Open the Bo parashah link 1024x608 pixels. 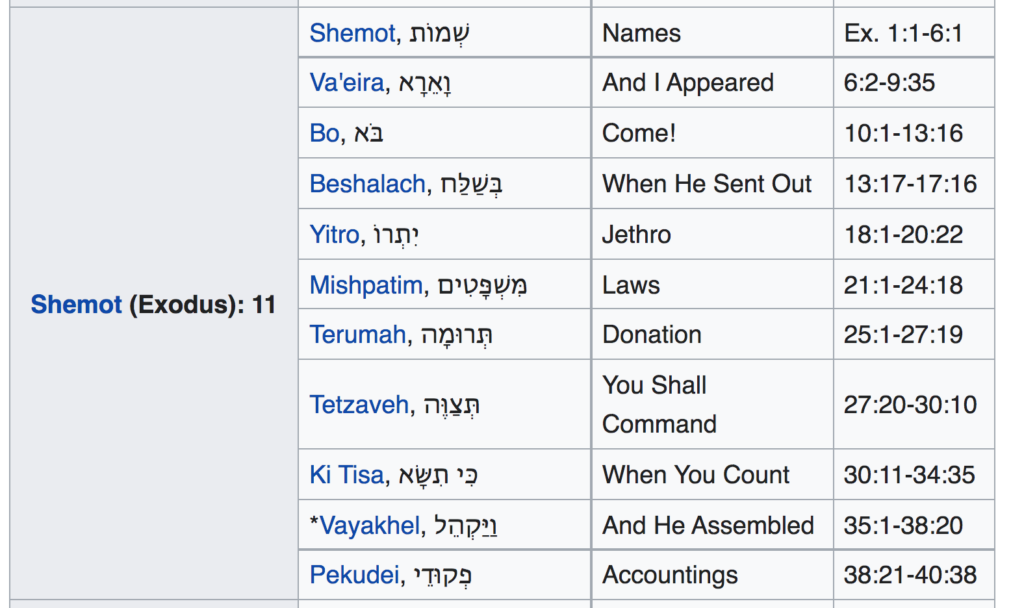(324, 134)
